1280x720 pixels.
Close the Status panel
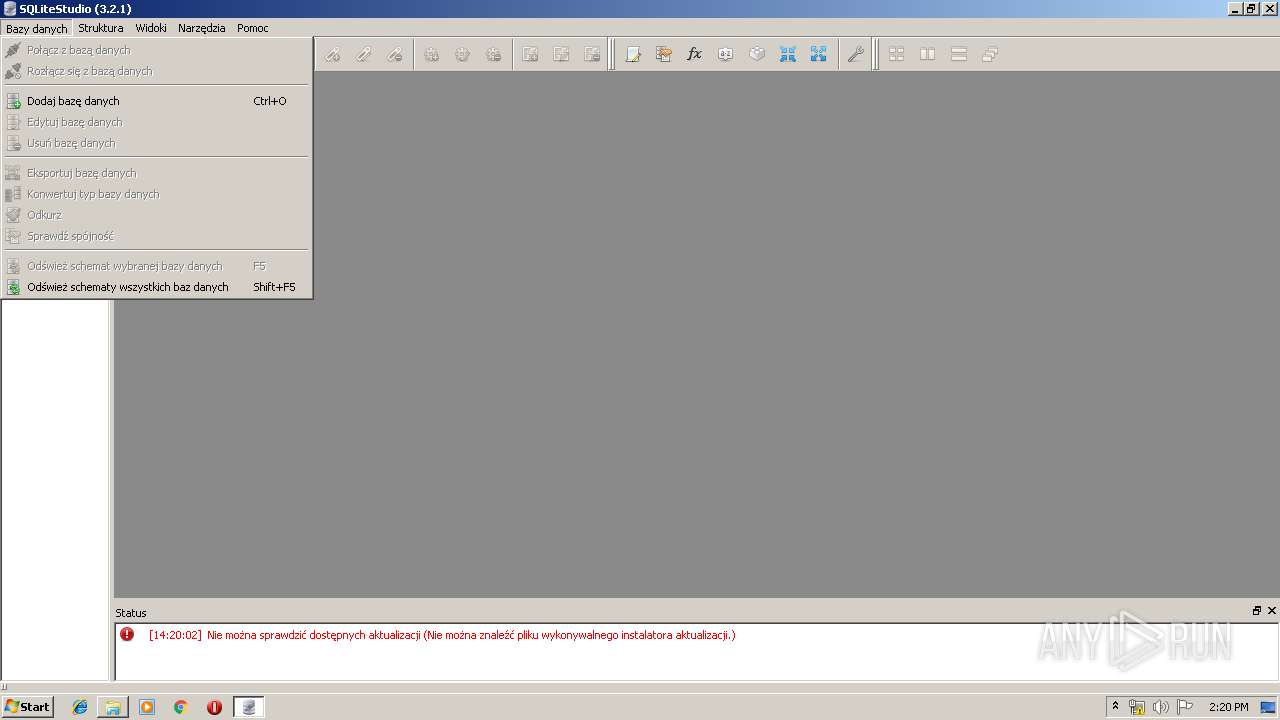[x=1272, y=611]
